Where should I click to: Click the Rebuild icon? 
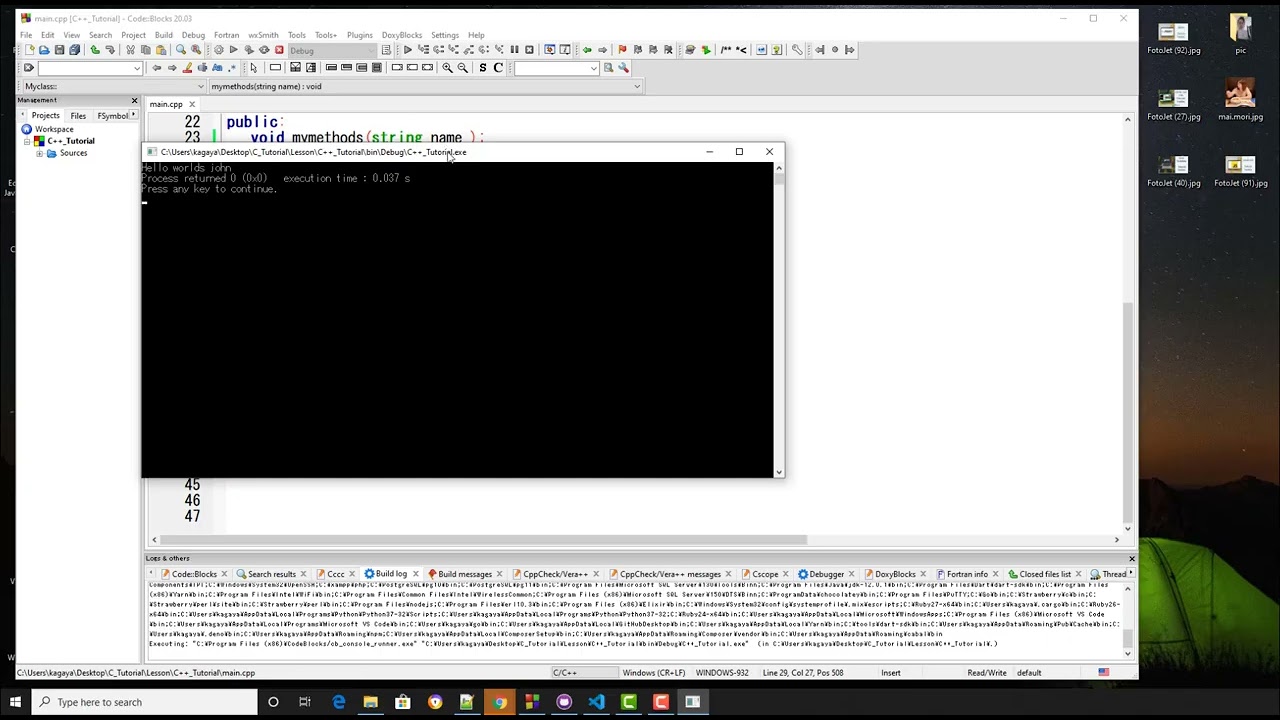pyautogui.click(x=264, y=50)
